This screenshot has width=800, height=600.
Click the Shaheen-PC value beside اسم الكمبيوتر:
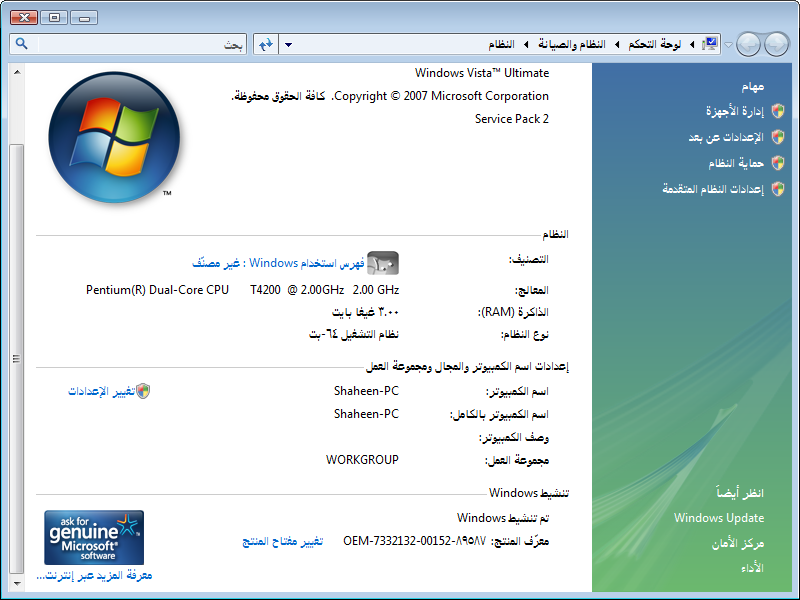click(x=366, y=391)
